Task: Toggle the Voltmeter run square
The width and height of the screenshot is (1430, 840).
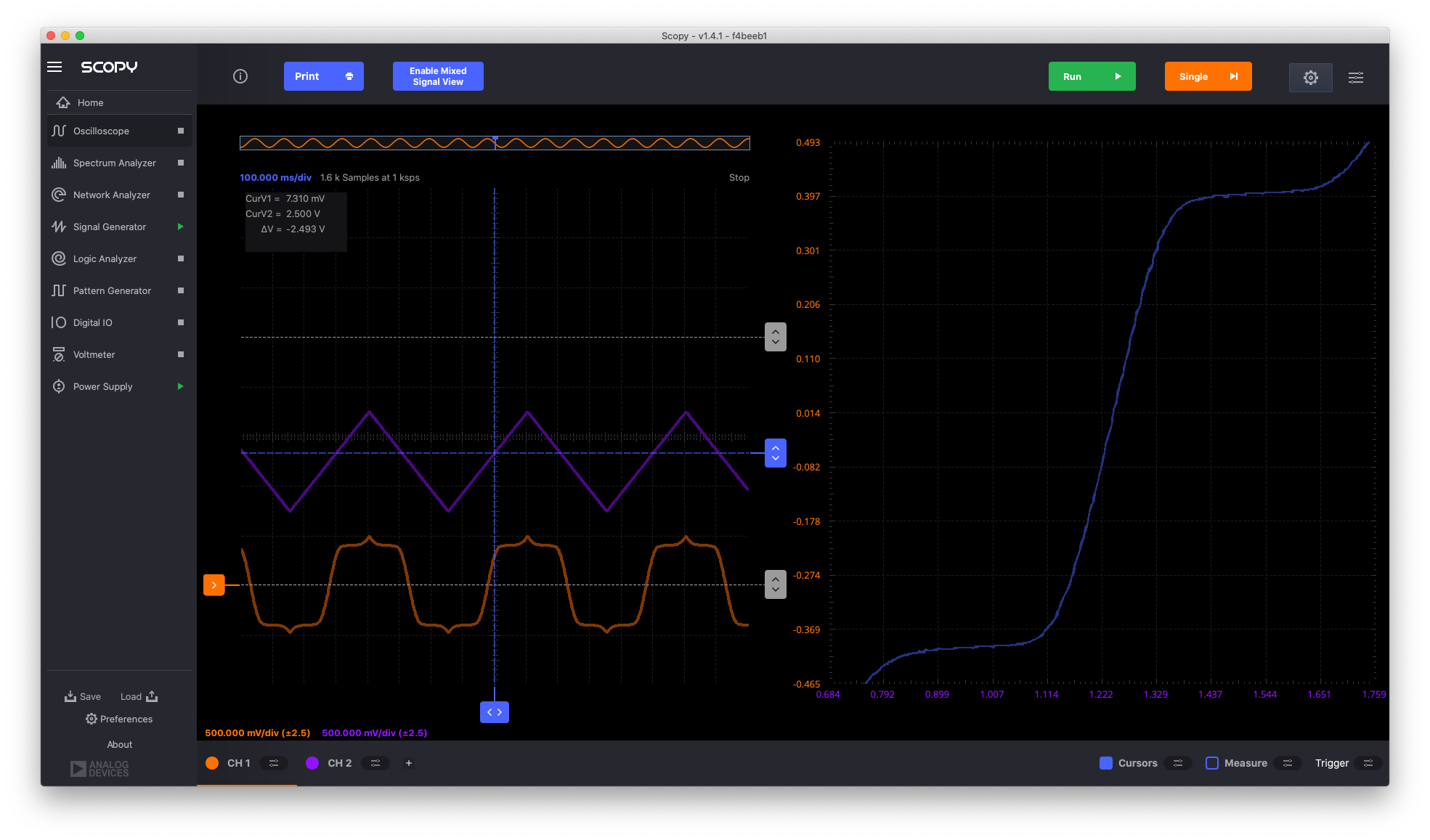Action: pos(181,354)
